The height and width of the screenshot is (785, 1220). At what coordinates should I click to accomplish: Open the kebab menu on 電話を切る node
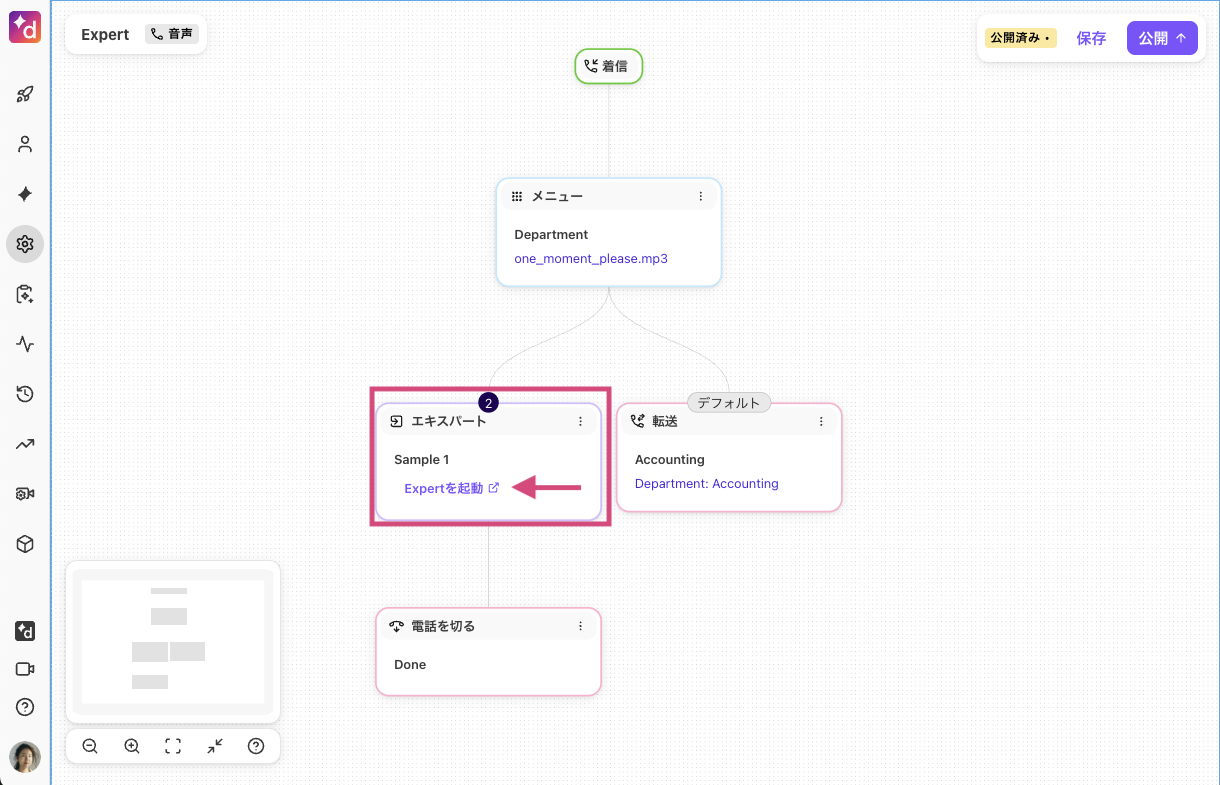click(580, 625)
